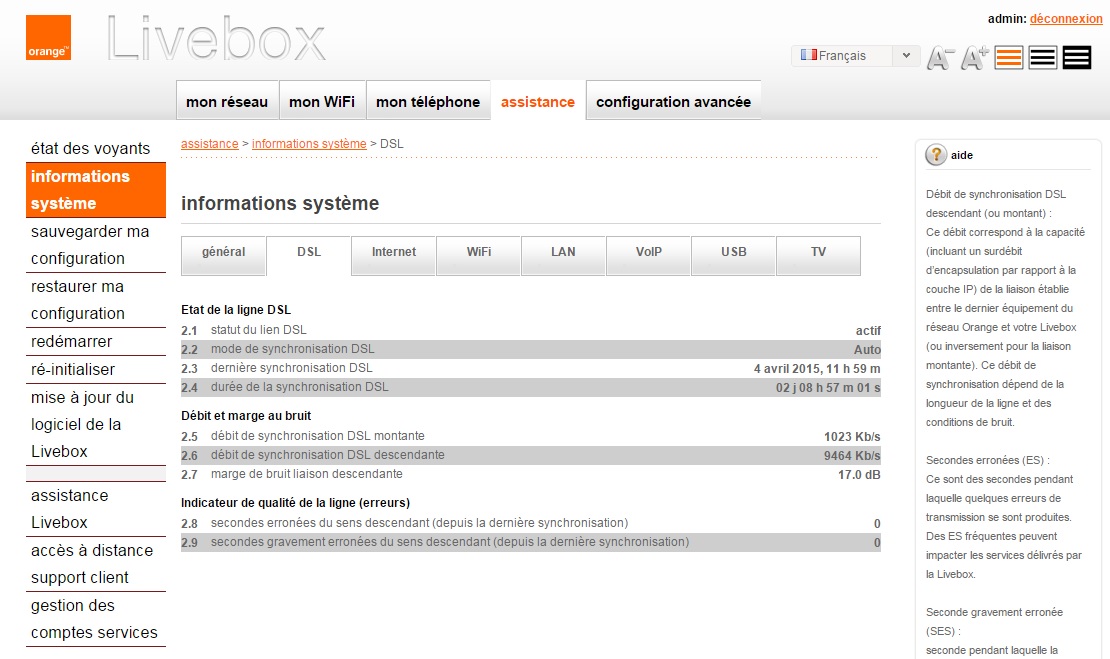1110x659 pixels.
Task: Switch to the LAN sub-tab
Action: tap(563, 255)
